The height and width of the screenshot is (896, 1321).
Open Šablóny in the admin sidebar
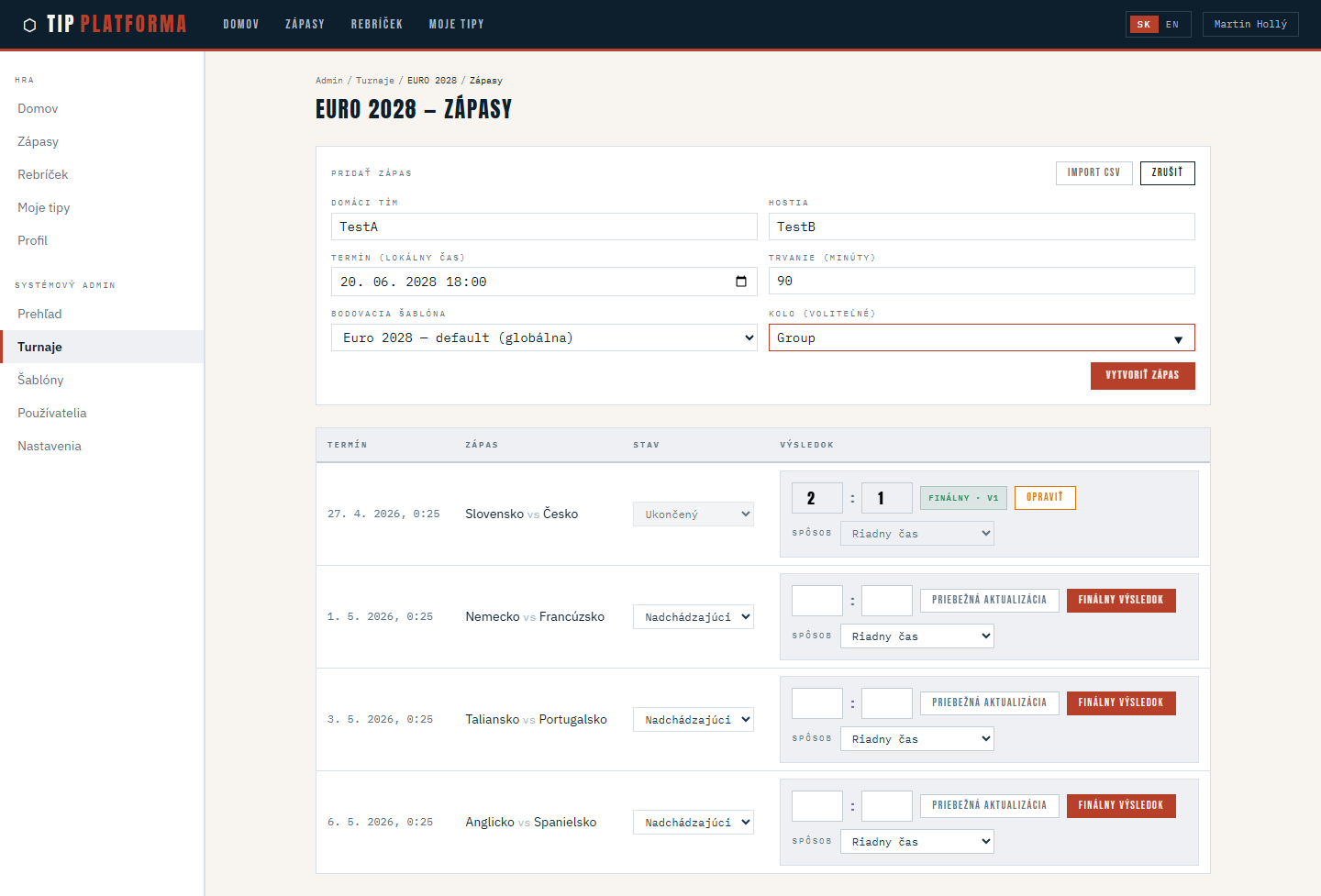[x=40, y=380]
